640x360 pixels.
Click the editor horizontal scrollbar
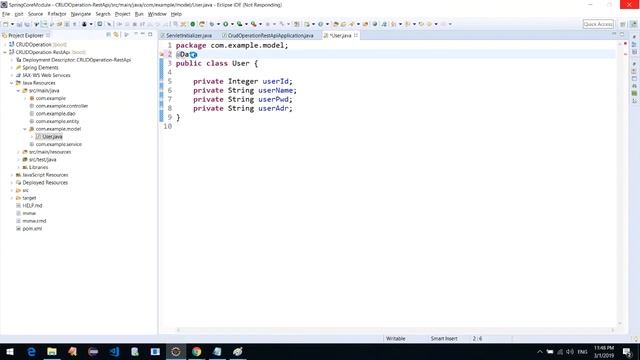(x=395, y=330)
